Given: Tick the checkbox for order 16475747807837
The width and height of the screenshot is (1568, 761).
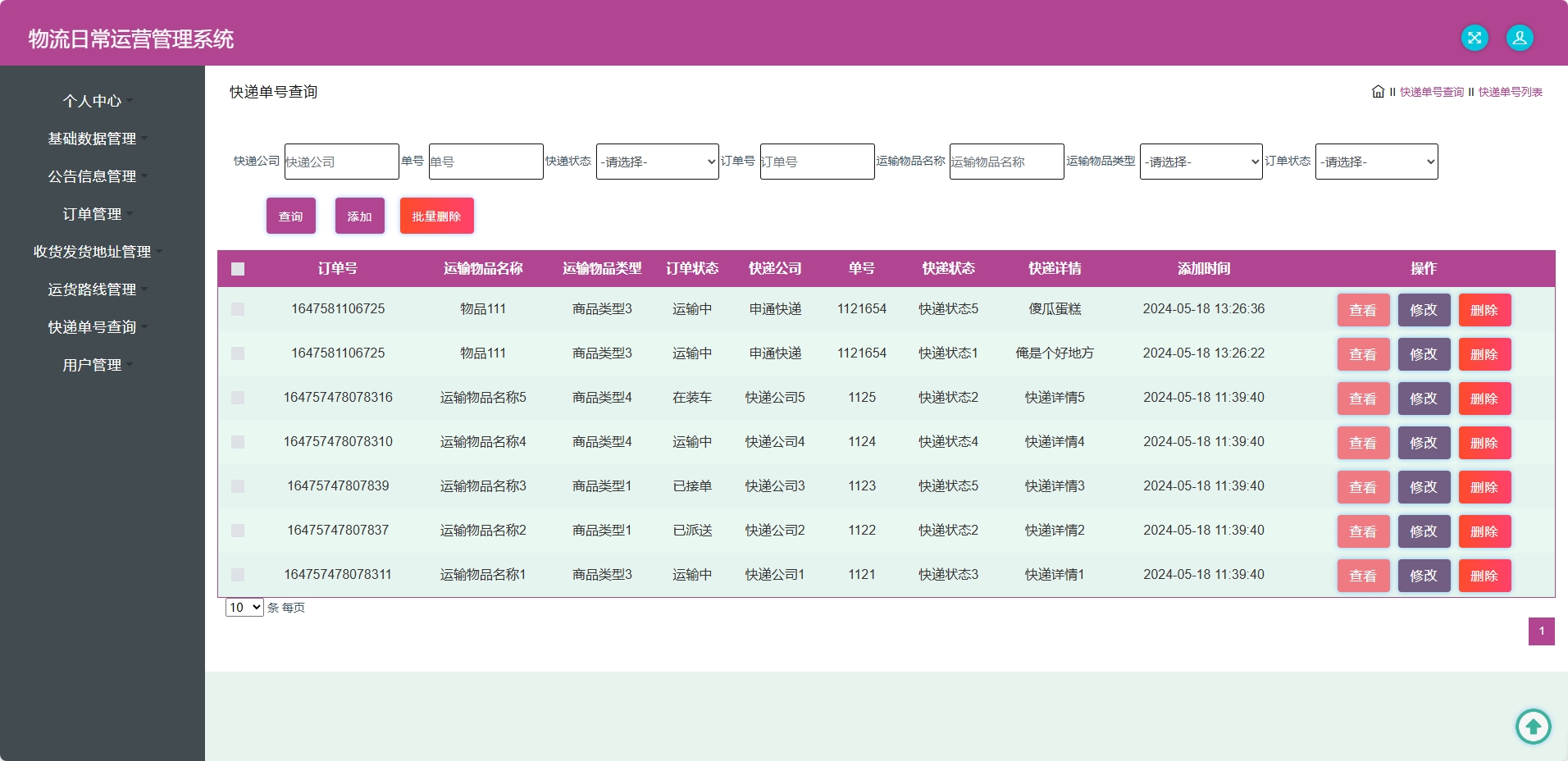Looking at the screenshot, I should [x=238, y=531].
